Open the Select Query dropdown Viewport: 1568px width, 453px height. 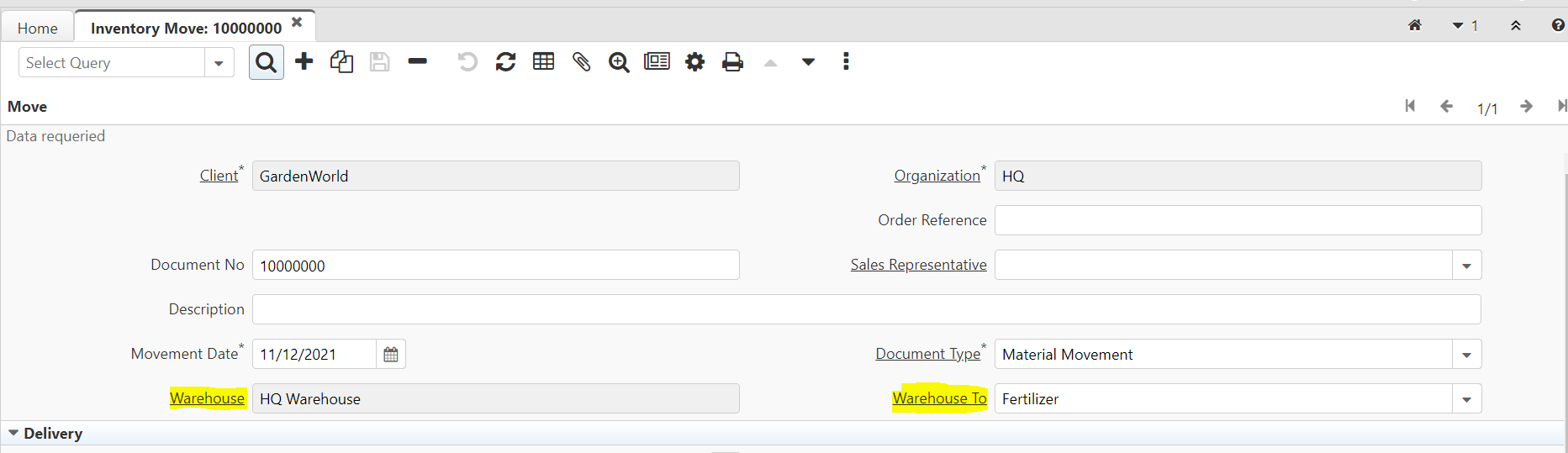219,63
